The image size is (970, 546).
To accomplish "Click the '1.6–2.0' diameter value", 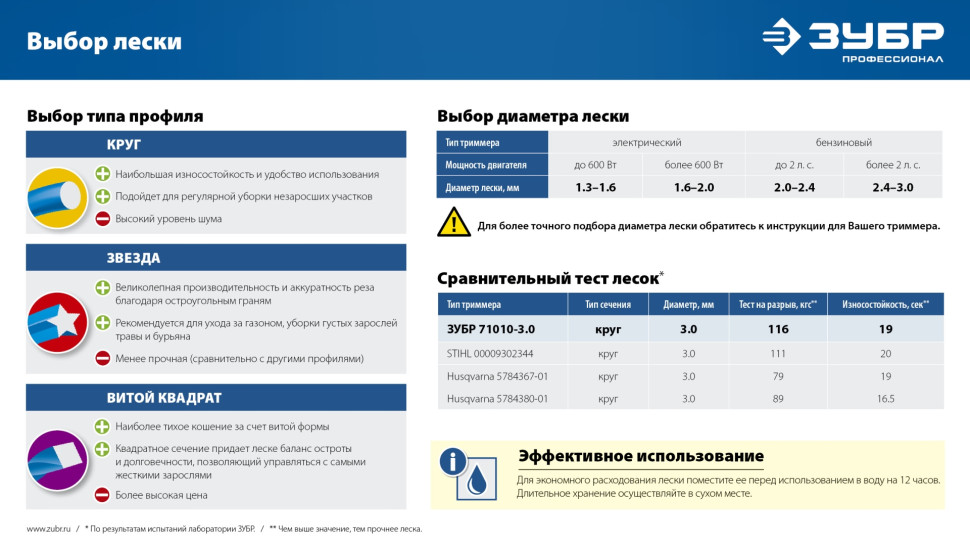I will [694, 187].
